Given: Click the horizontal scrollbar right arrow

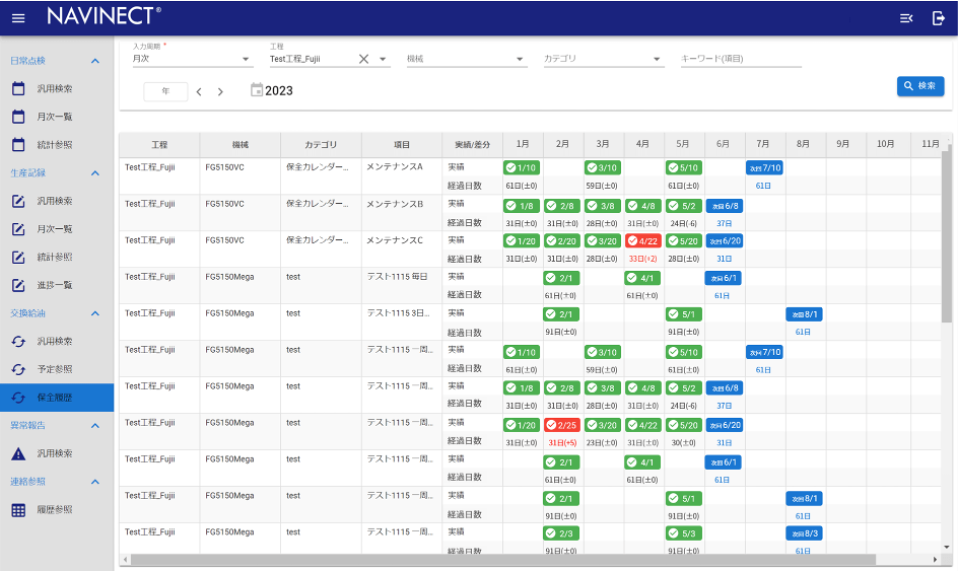Looking at the screenshot, I should pos(935,559).
